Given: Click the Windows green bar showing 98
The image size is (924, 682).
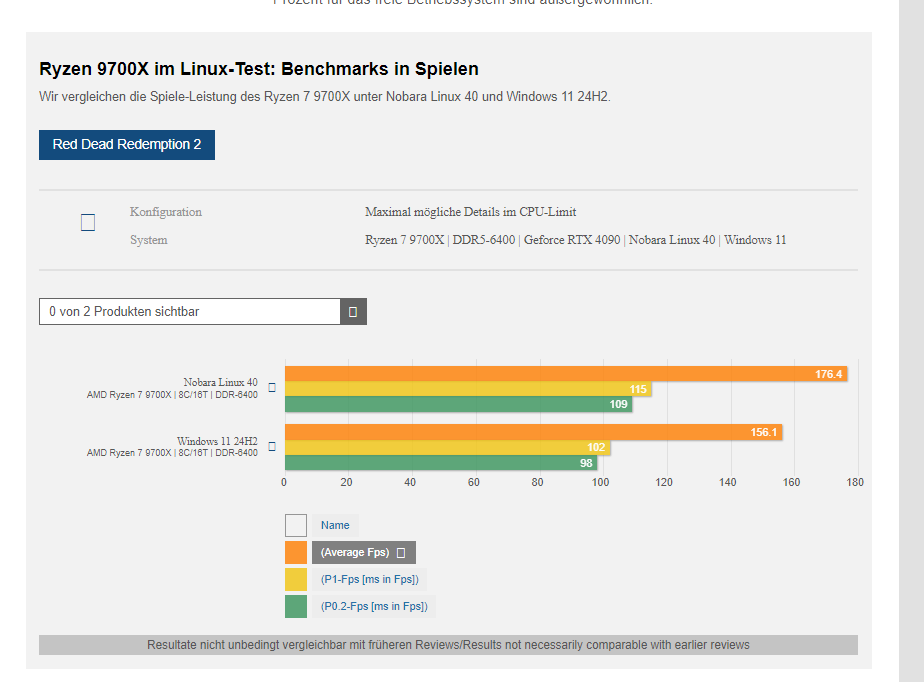Looking at the screenshot, I should tap(441, 463).
